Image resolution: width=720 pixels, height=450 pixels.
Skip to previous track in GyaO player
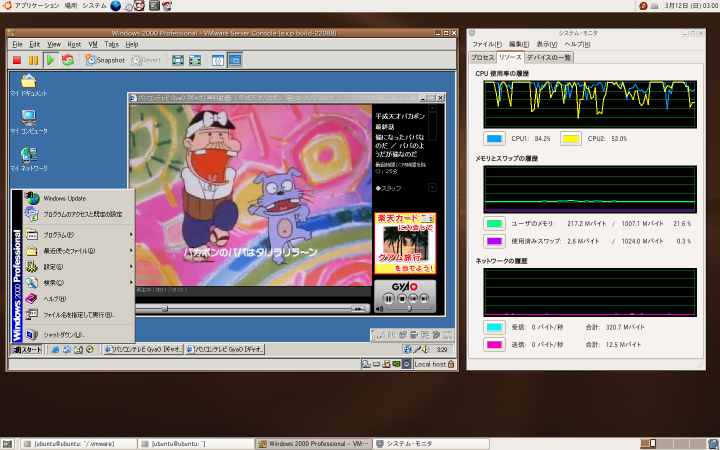click(x=413, y=299)
